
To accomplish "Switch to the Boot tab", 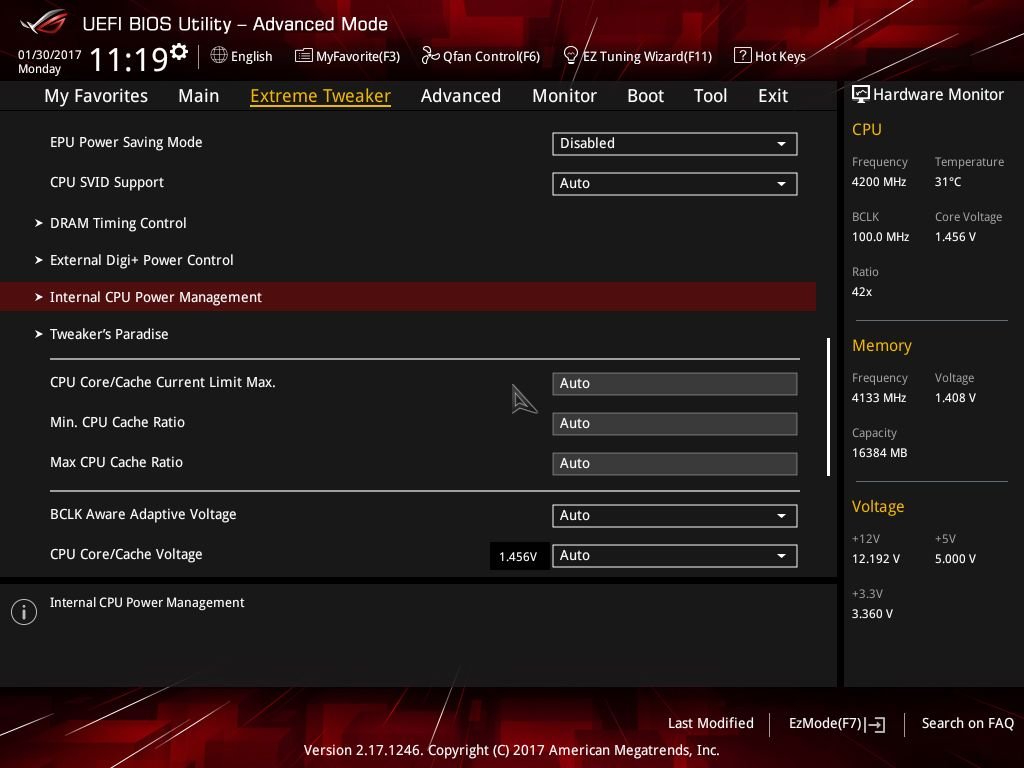I will click(x=645, y=96).
